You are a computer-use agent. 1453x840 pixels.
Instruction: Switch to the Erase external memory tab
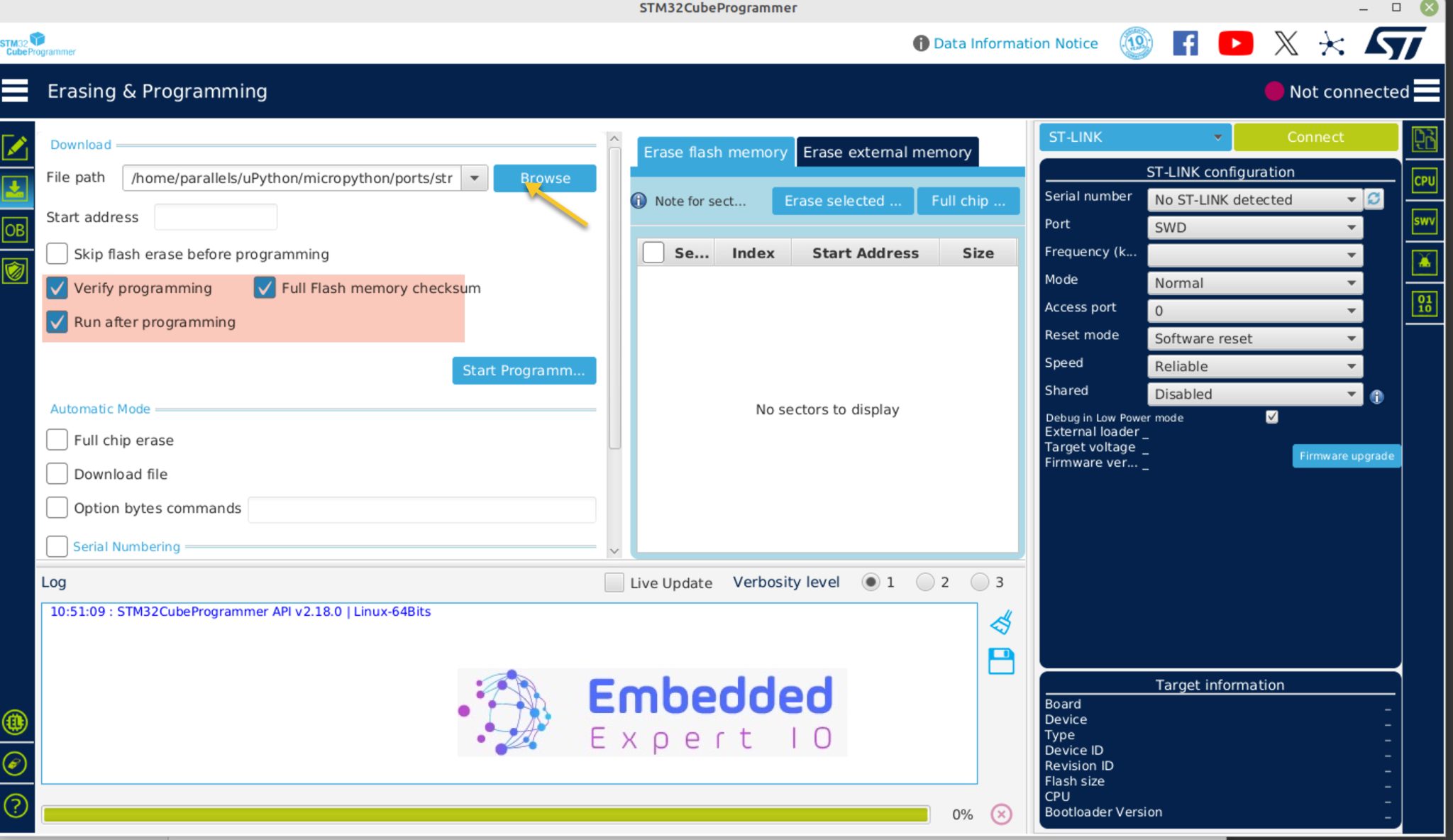pyautogui.click(x=886, y=152)
